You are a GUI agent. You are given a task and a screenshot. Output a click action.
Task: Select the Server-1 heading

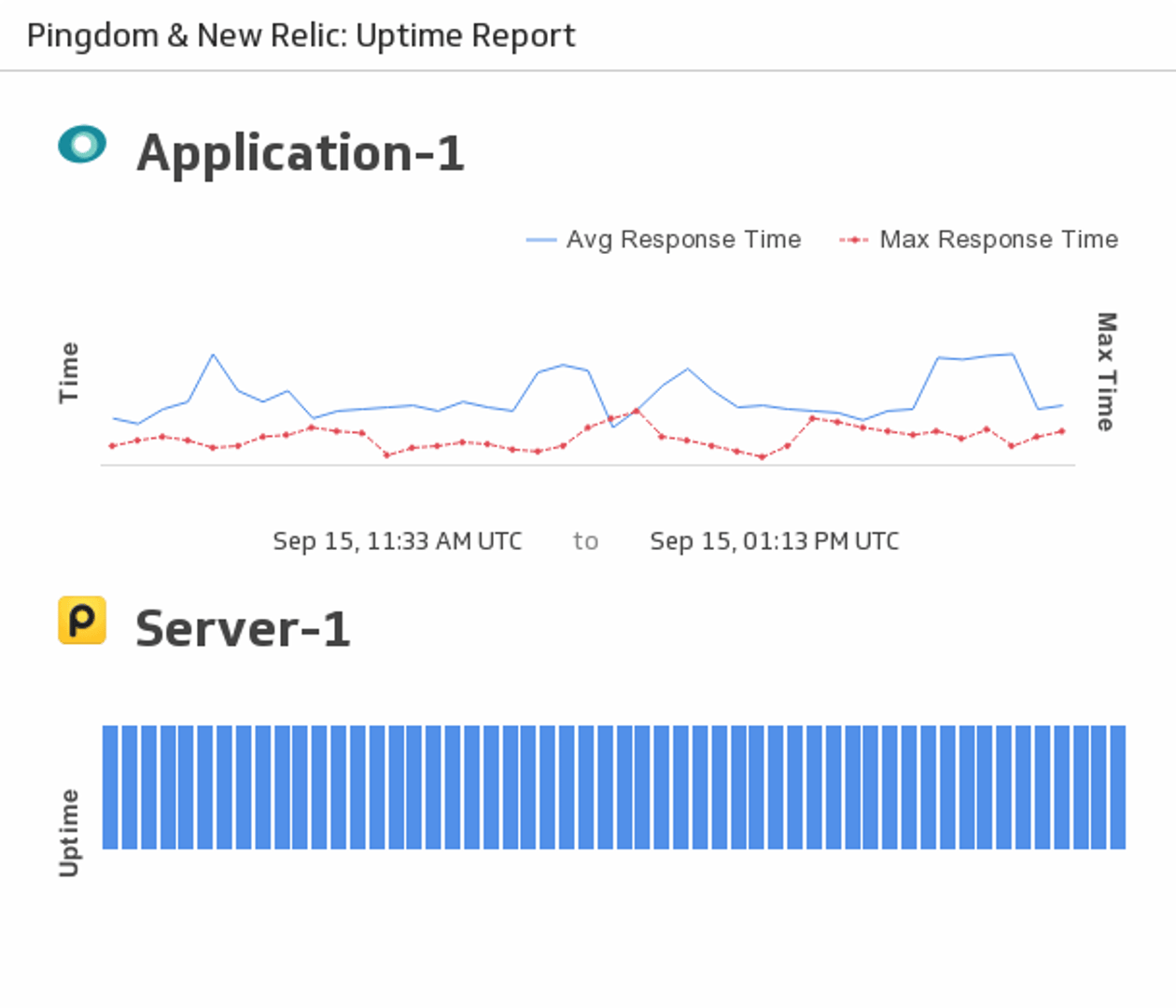(243, 629)
